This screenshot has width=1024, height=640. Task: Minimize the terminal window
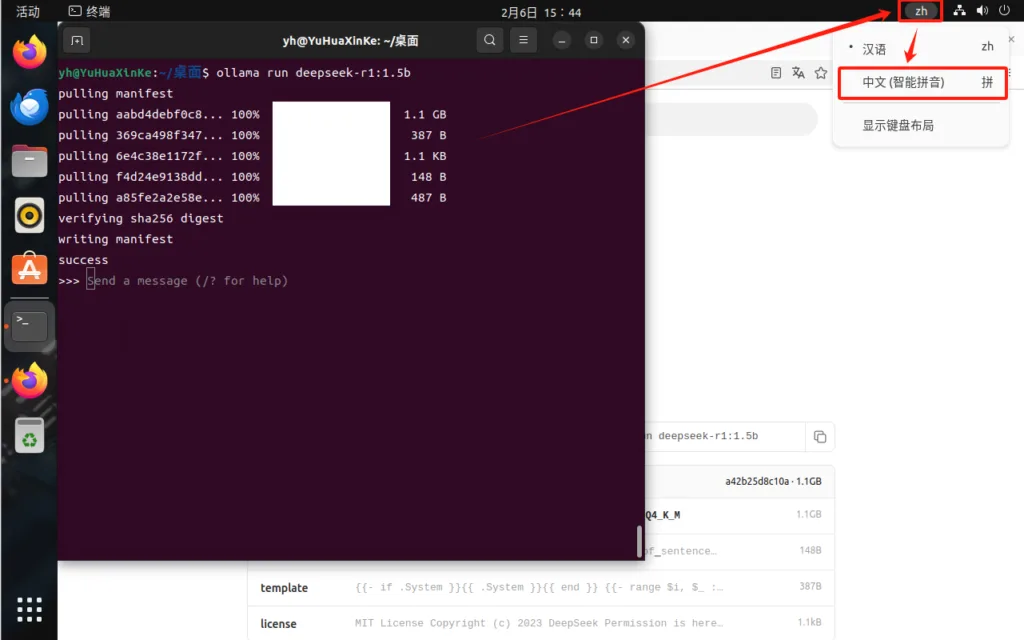click(x=562, y=40)
